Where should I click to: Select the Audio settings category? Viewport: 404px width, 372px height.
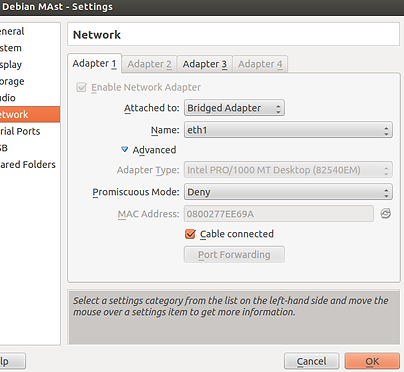[30, 98]
